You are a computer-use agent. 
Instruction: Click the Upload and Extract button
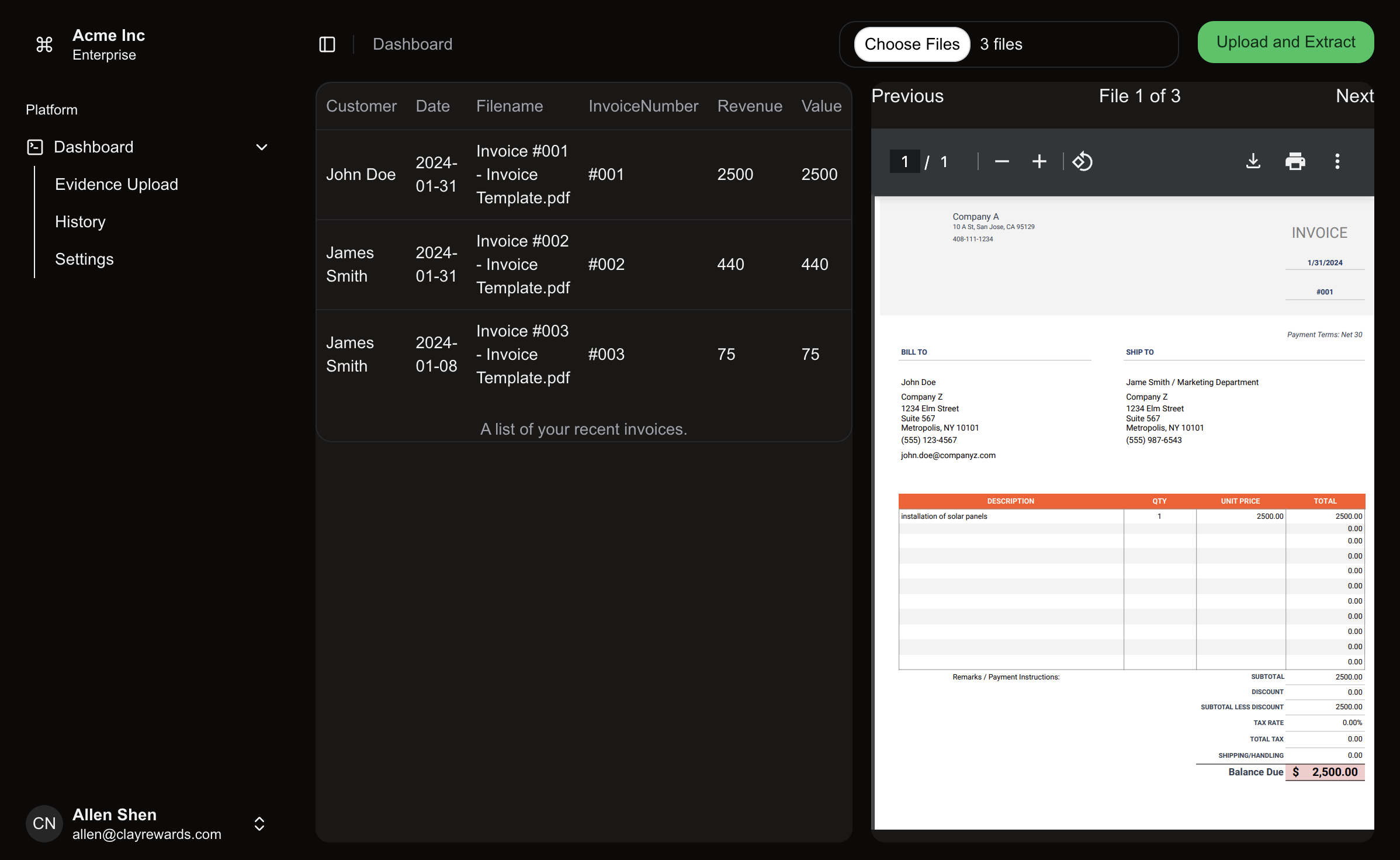point(1285,42)
